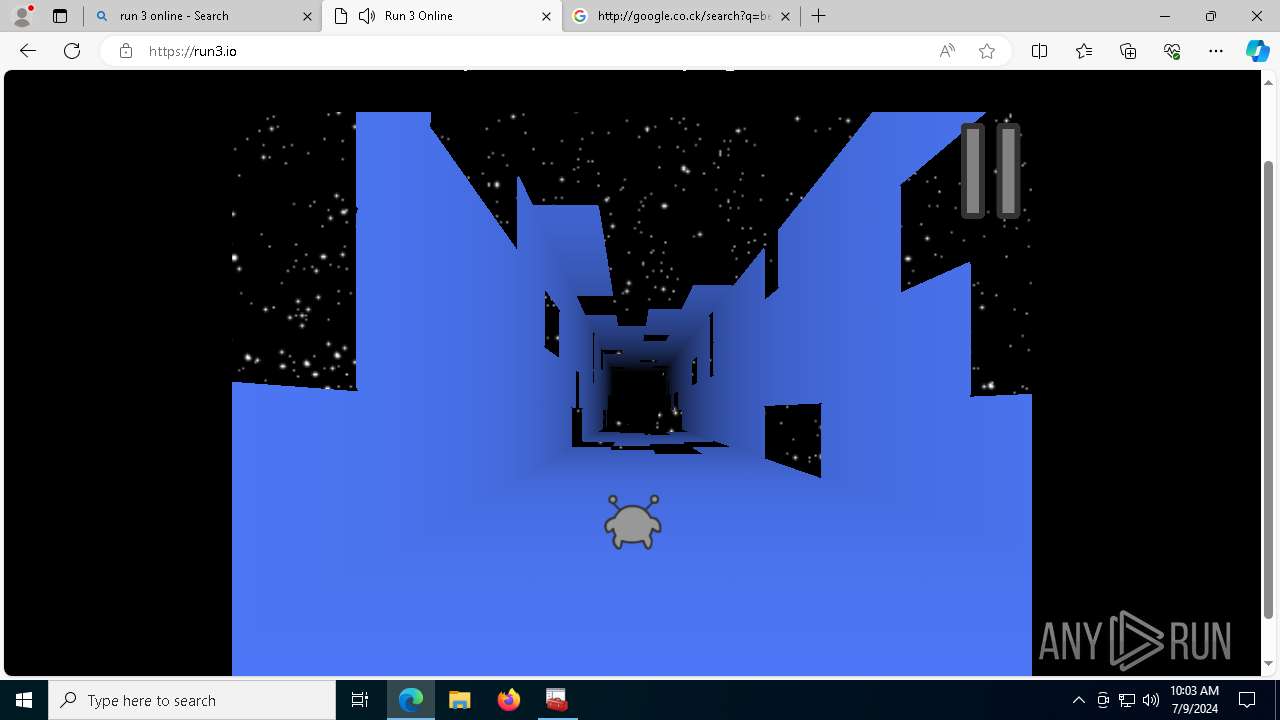1280x720 pixels.
Task: Click the taskbar search box
Action: click(x=192, y=700)
